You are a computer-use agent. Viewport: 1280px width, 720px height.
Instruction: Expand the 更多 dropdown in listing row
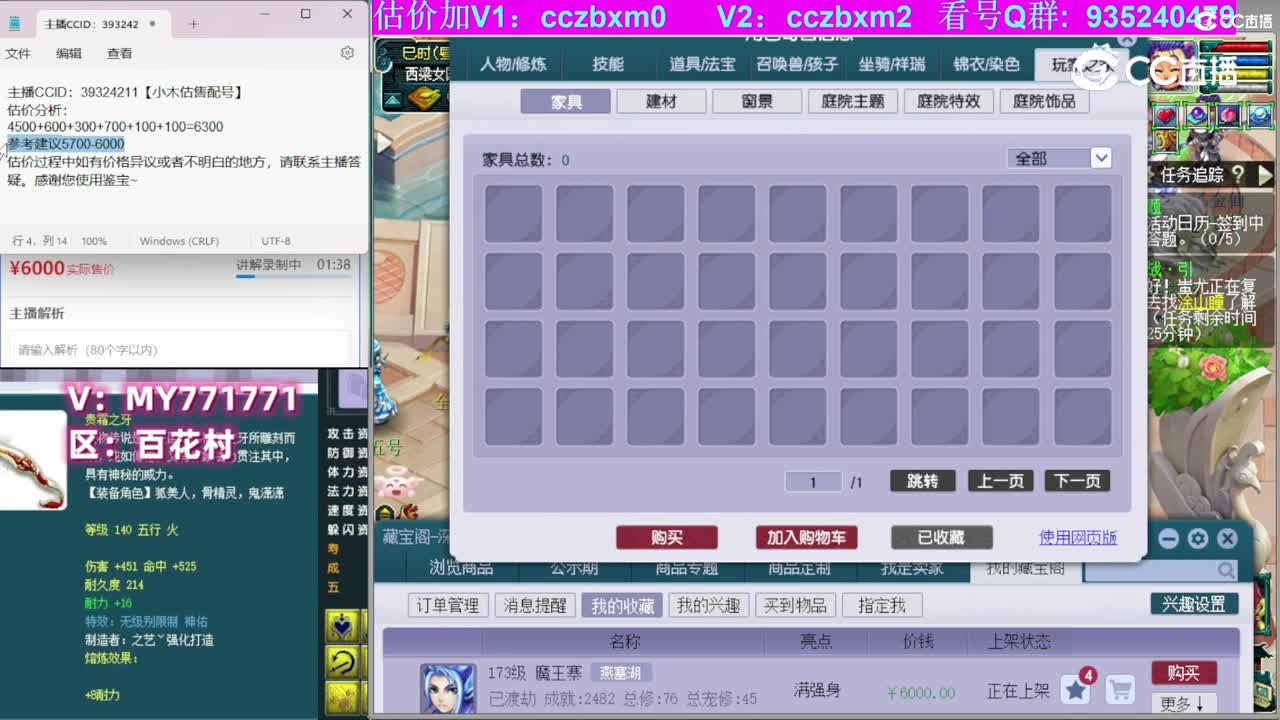(1183, 703)
